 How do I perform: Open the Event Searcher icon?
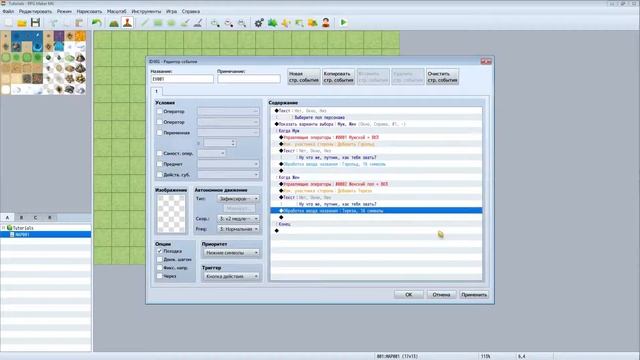coord(299,23)
